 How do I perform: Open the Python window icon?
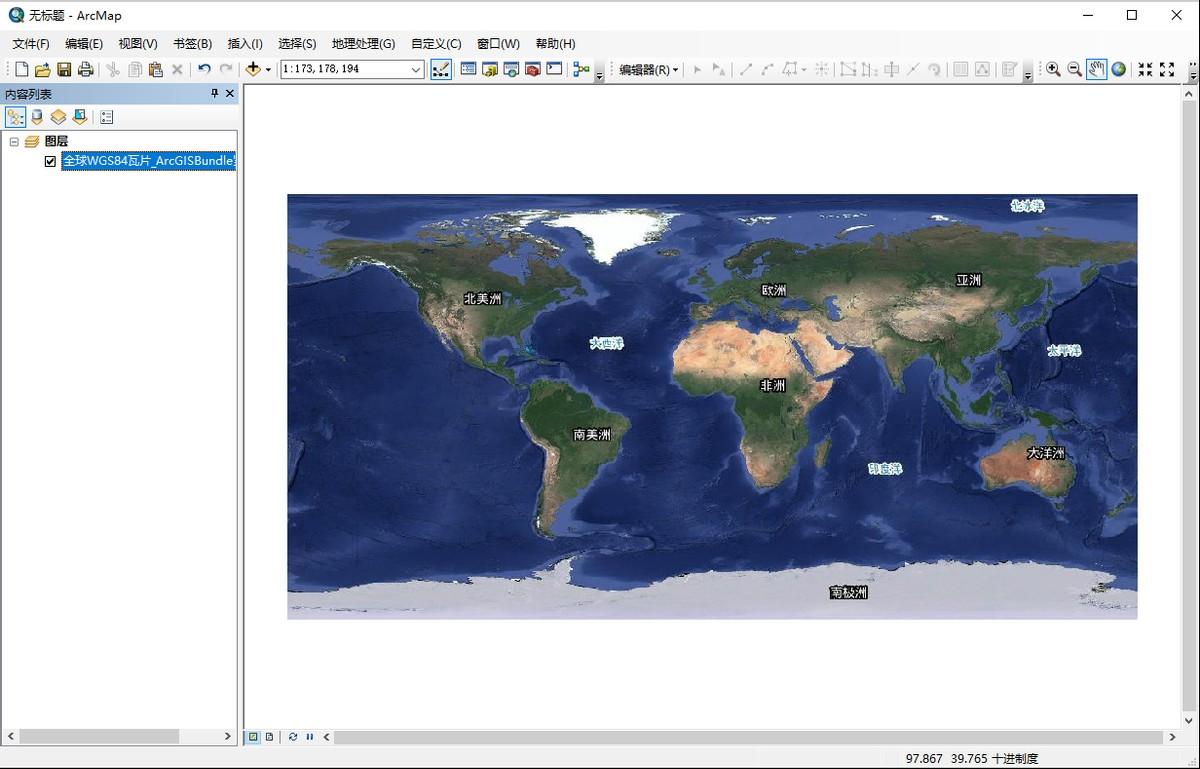pos(554,69)
